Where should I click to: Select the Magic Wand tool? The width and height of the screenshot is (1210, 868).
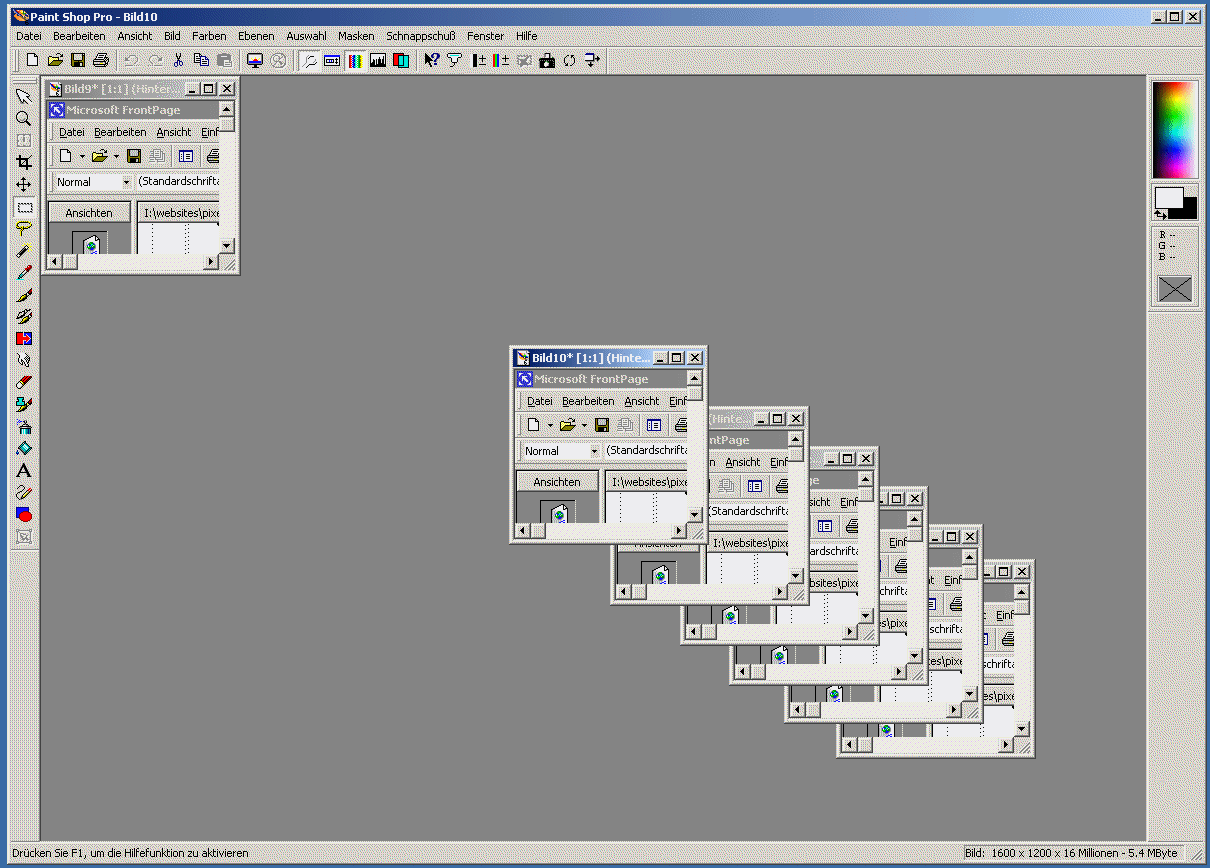24,250
